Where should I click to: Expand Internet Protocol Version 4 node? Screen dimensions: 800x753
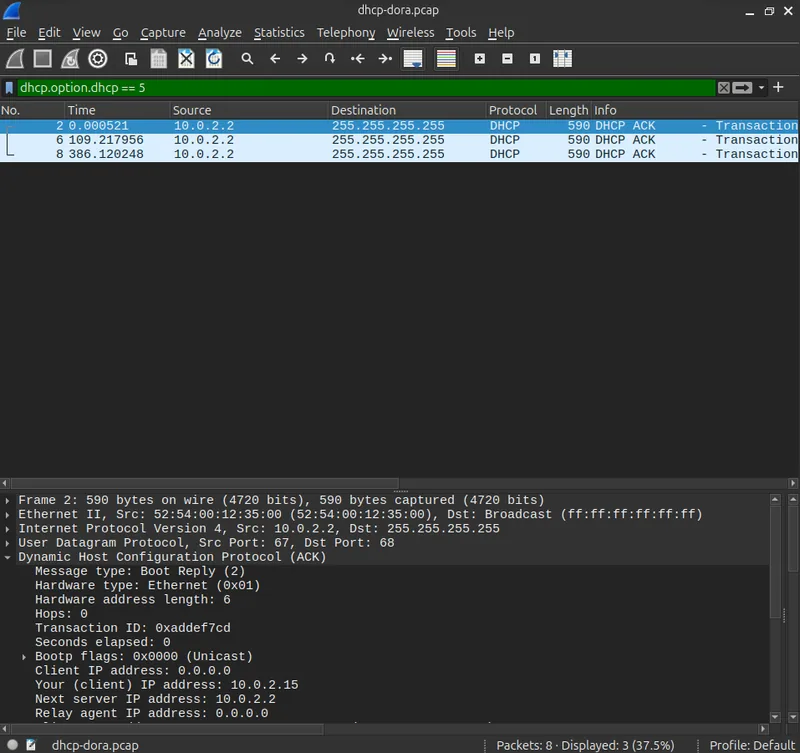pos(7,529)
